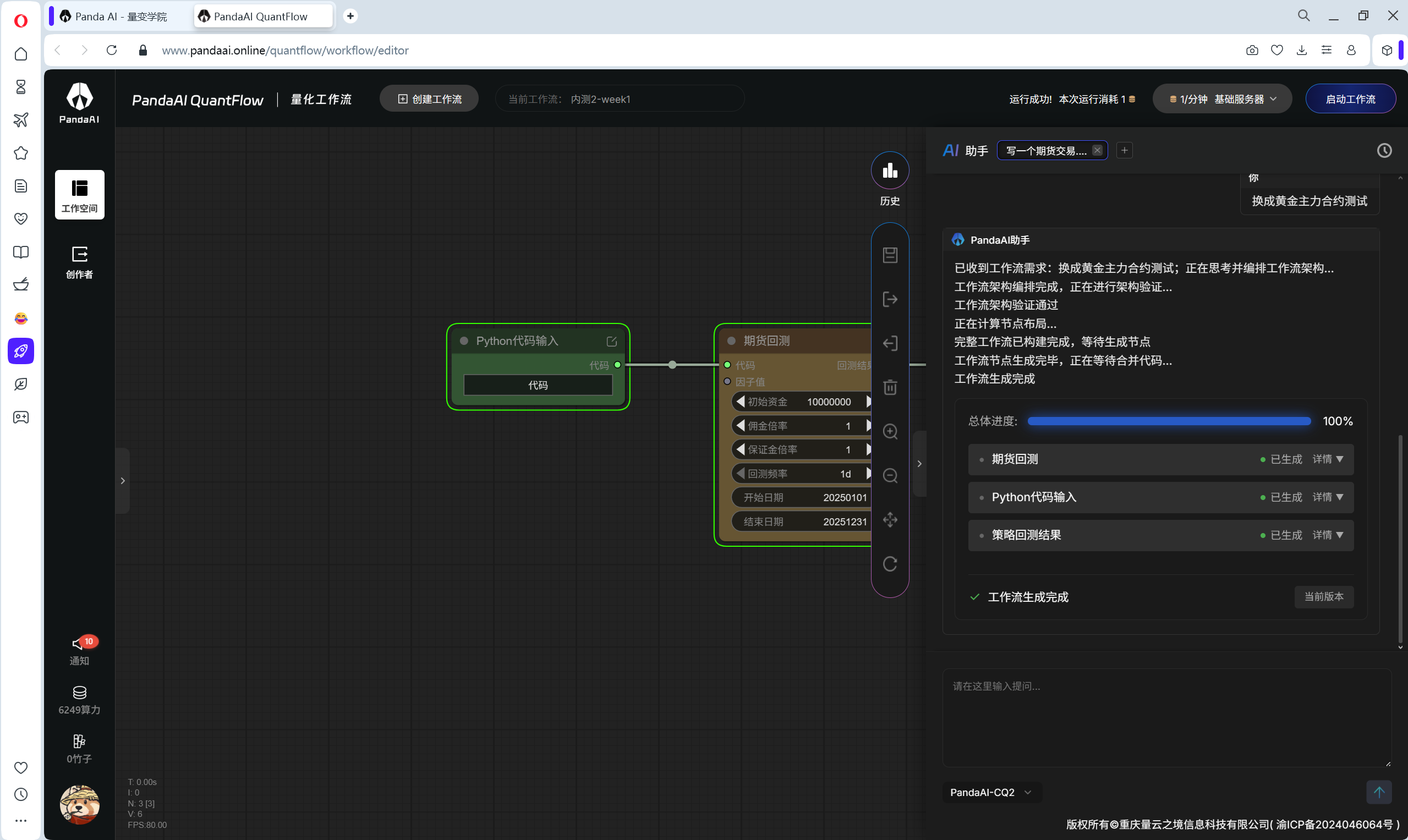This screenshot has height=840, width=1408.
Task: Expand 详情 for Python代码输入 row
Action: click(x=1328, y=497)
